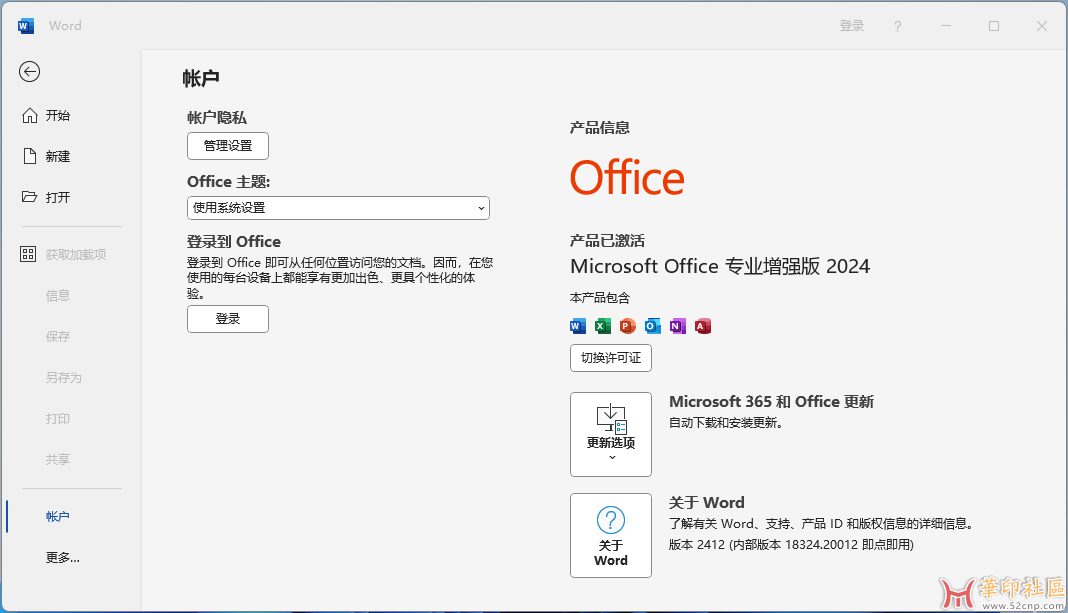
Task: Click the Word icon in product list
Action: pos(577,325)
